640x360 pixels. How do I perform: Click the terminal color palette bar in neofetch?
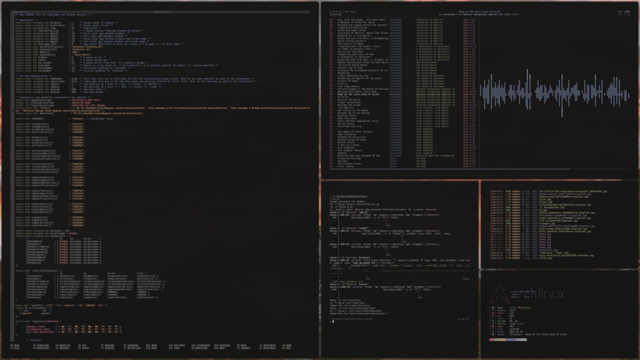click(508, 340)
